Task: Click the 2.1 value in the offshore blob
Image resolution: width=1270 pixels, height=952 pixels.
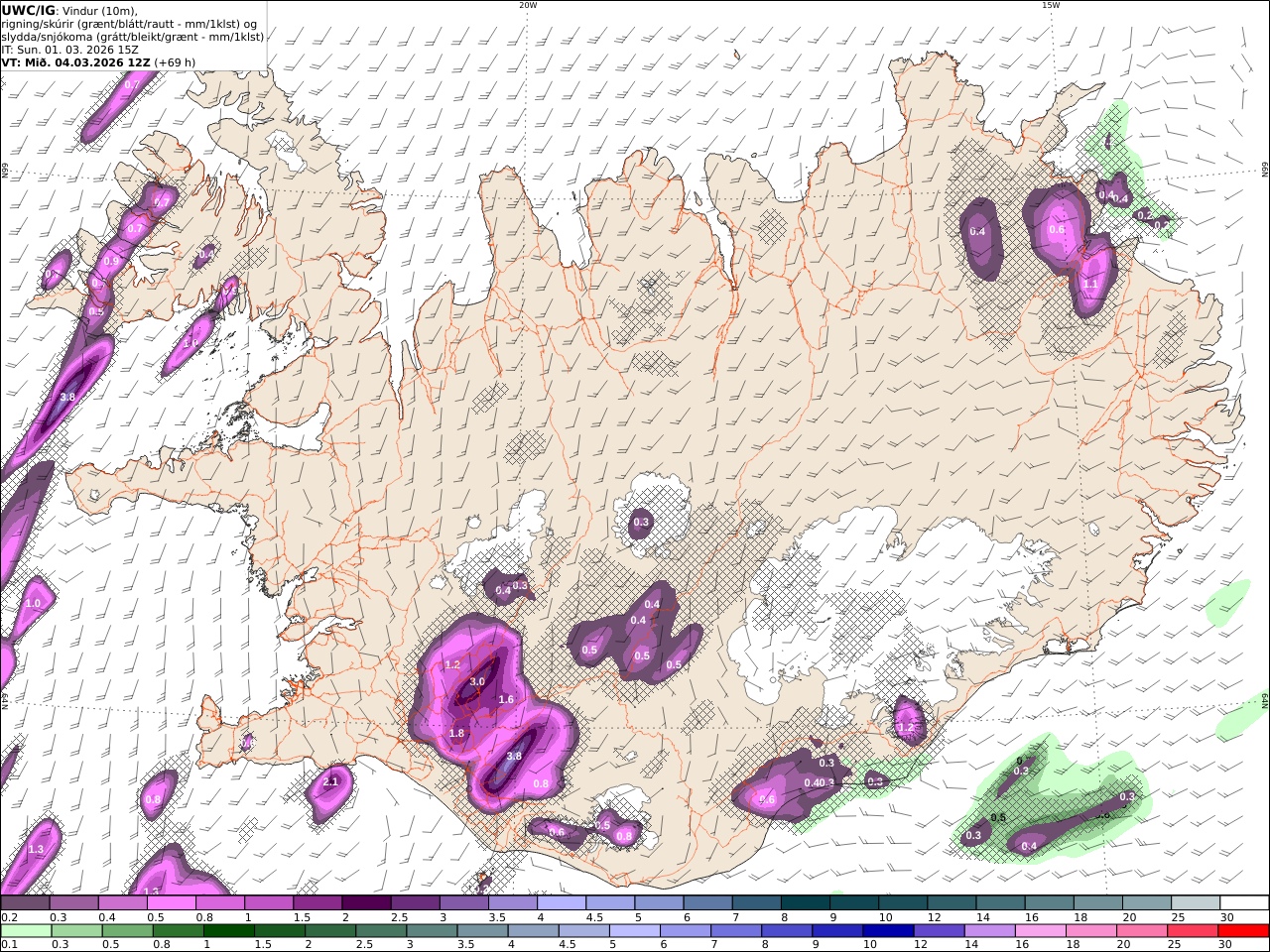Action: click(331, 781)
